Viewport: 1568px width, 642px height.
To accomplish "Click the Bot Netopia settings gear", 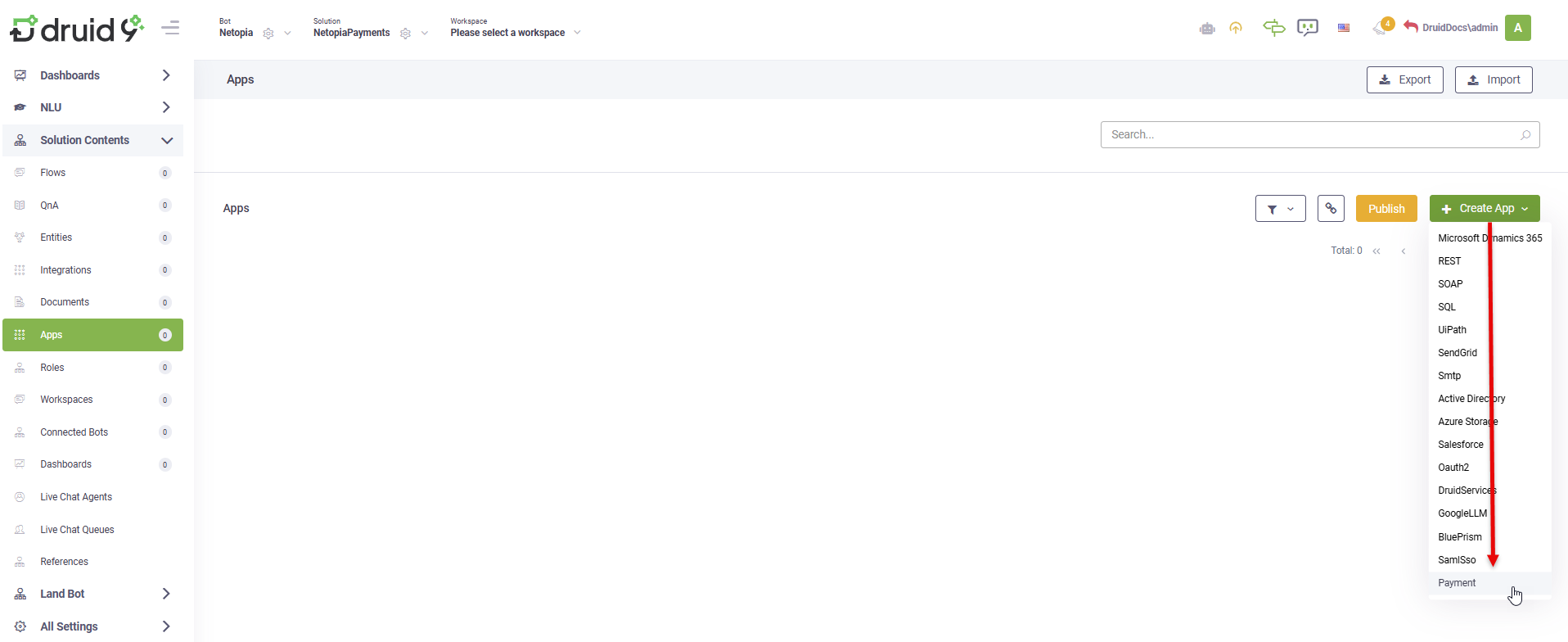I will pyautogui.click(x=268, y=34).
